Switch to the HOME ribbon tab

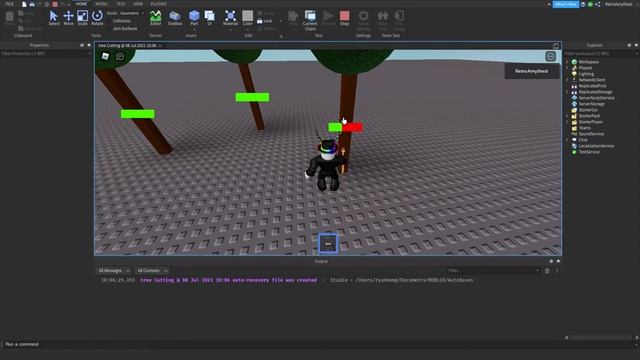[81, 4]
